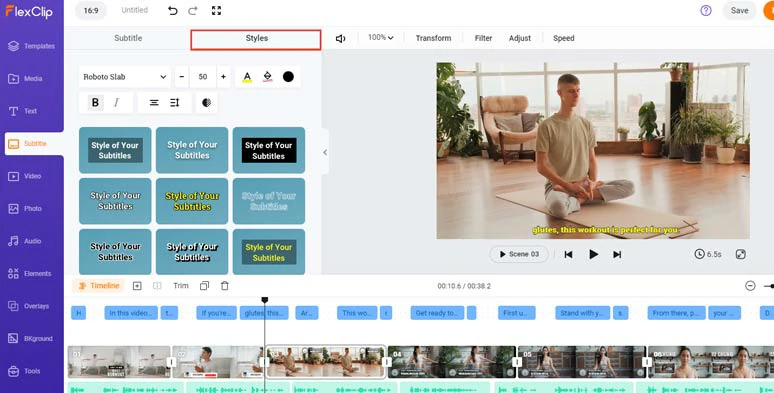The image size is (774, 393).
Task: Expand preview with fullscreen icon
Action: (x=740, y=254)
